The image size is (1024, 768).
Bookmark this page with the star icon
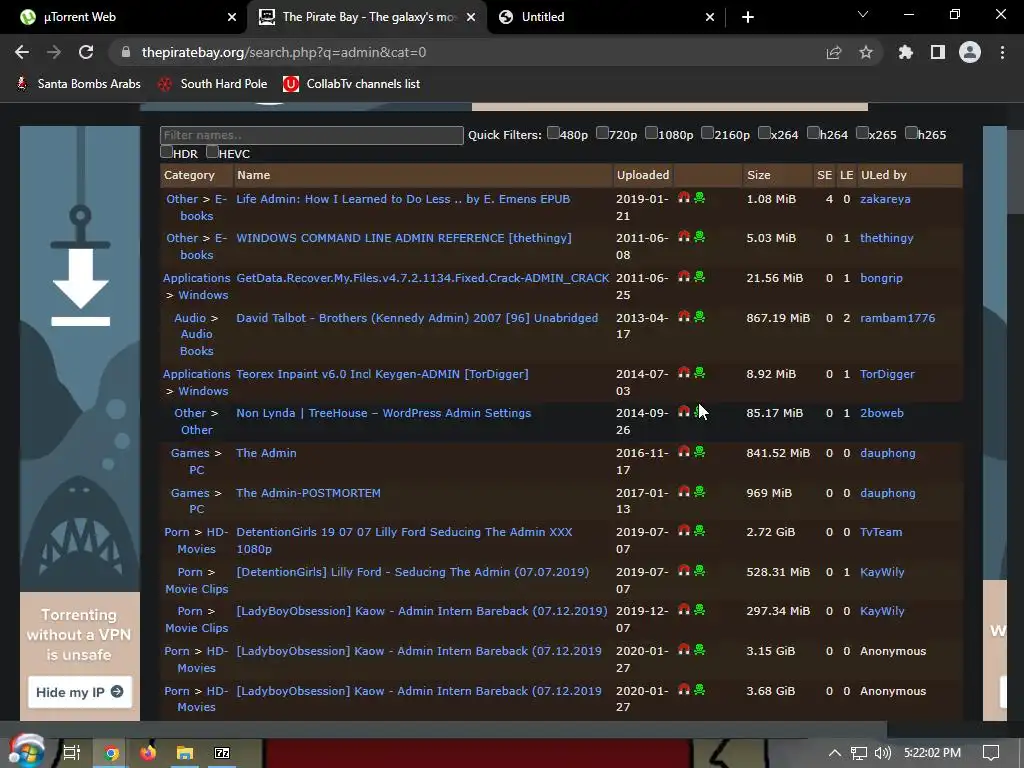coord(866,52)
